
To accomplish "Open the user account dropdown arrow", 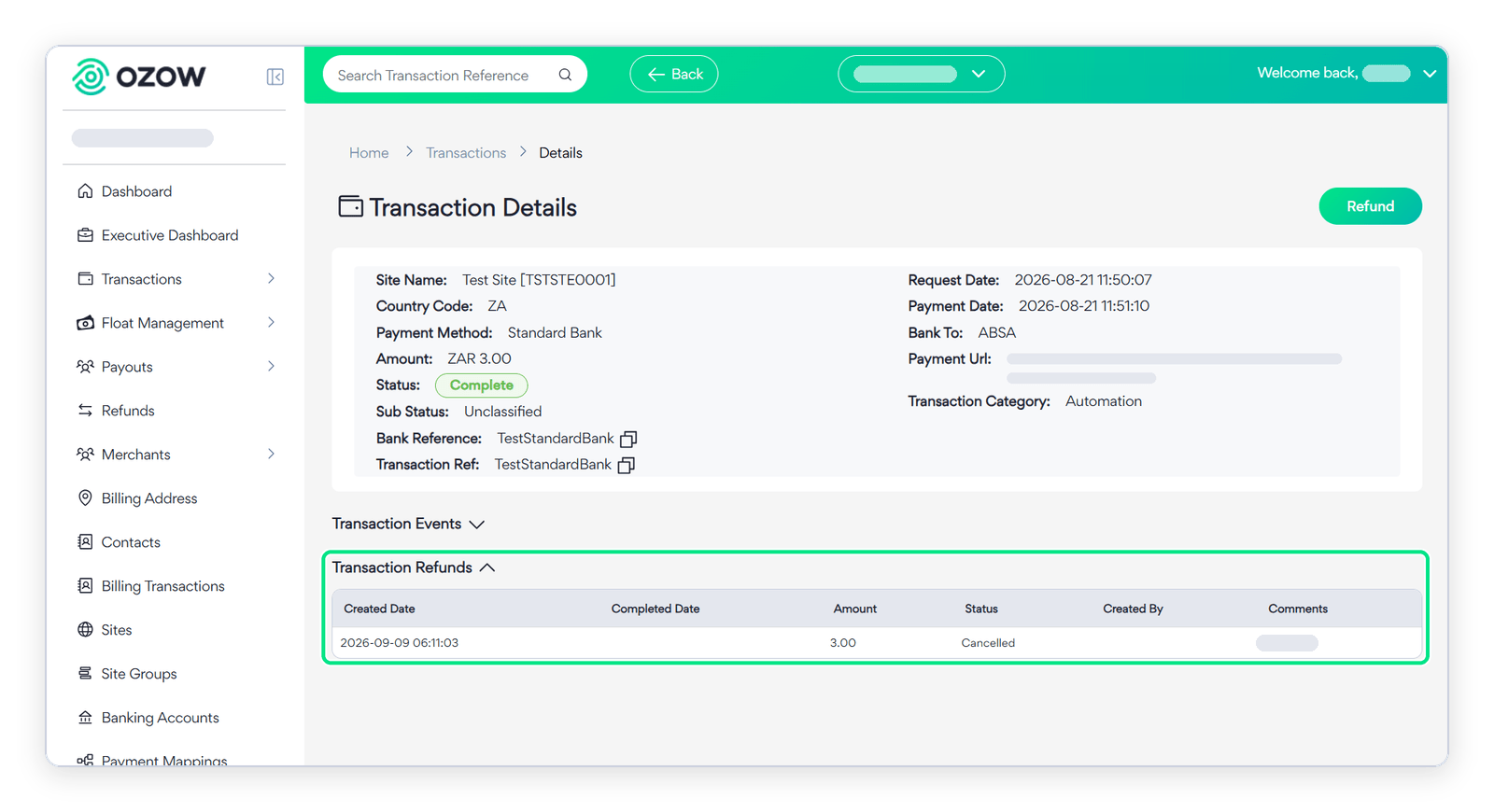I will [1430, 74].
